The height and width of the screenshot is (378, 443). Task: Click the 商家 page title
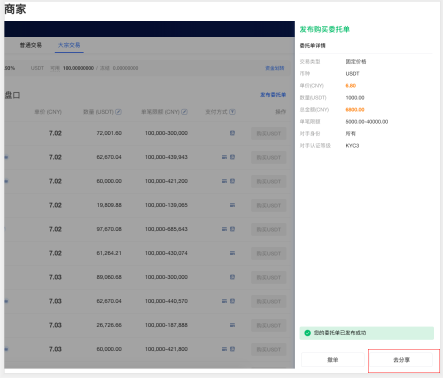pos(15,9)
